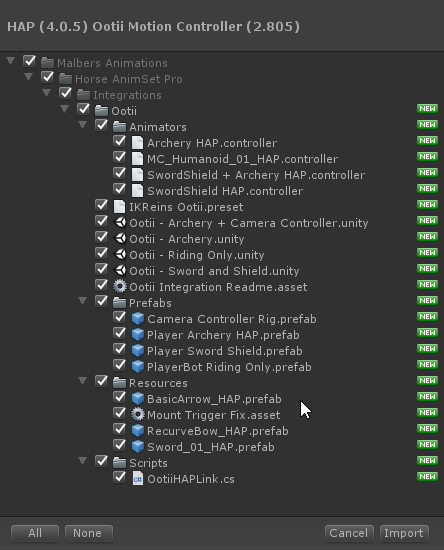Collapse the Animators folder
Image resolution: width=444 pixels, height=550 pixels.
point(83,125)
